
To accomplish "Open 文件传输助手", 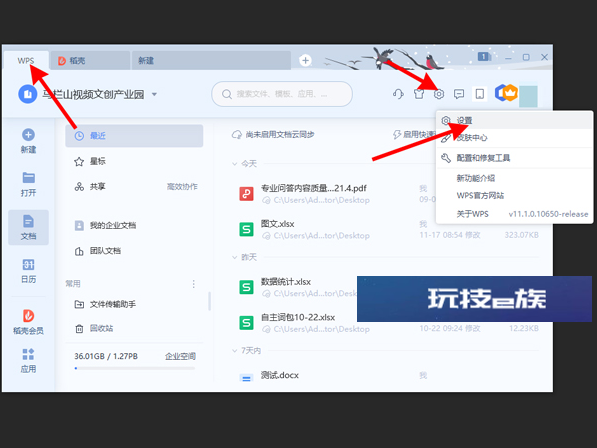I will pos(134,304).
